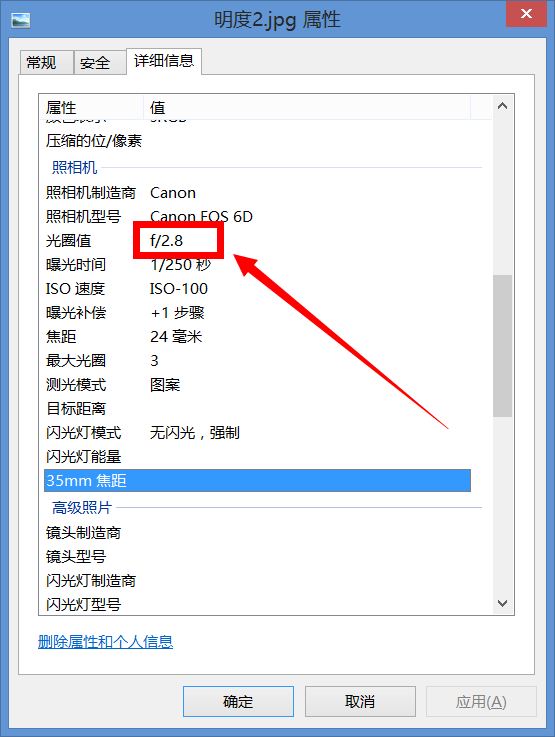555x737 pixels.
Task: Select the 镜头型号 property row
Action: pyautogui.click(x=257, y=557)
